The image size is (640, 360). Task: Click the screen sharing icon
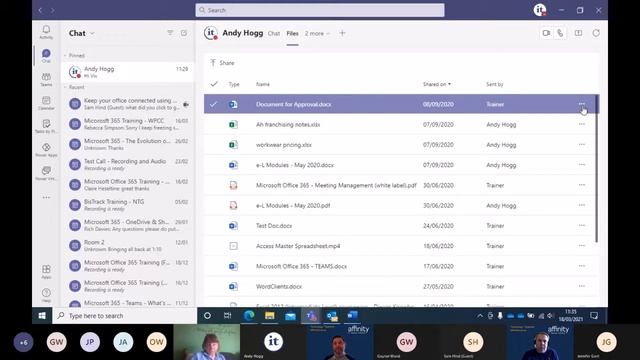[x=578, y=33]
